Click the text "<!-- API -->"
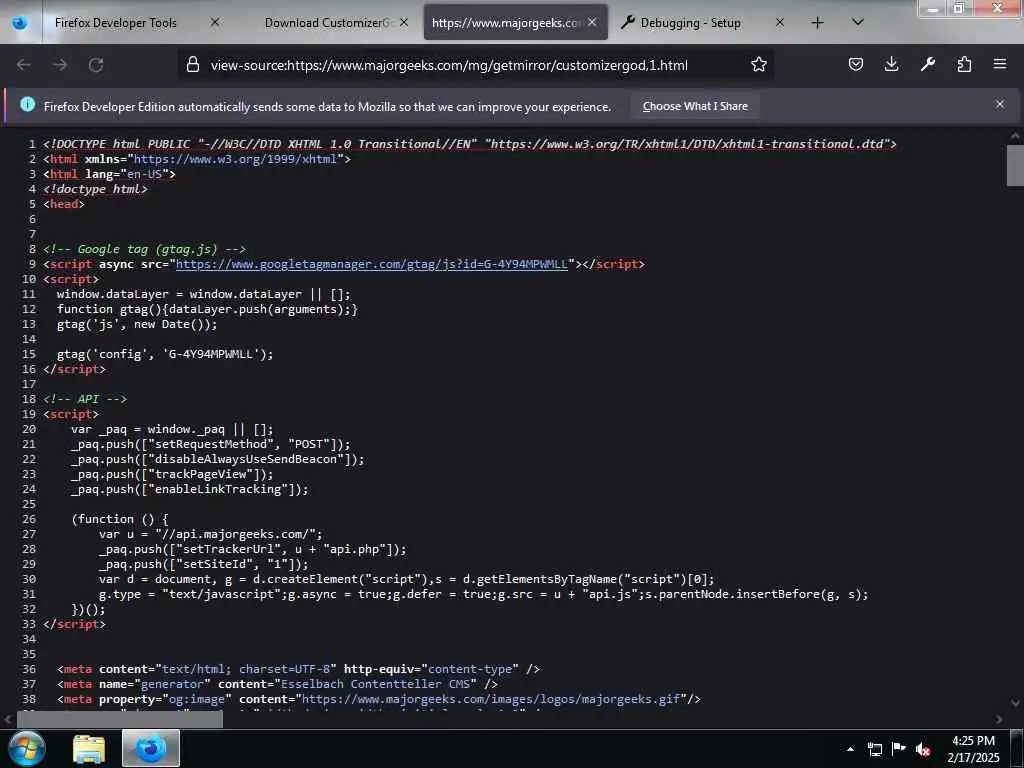This screenshot has height=768, width=1024. 85,399
